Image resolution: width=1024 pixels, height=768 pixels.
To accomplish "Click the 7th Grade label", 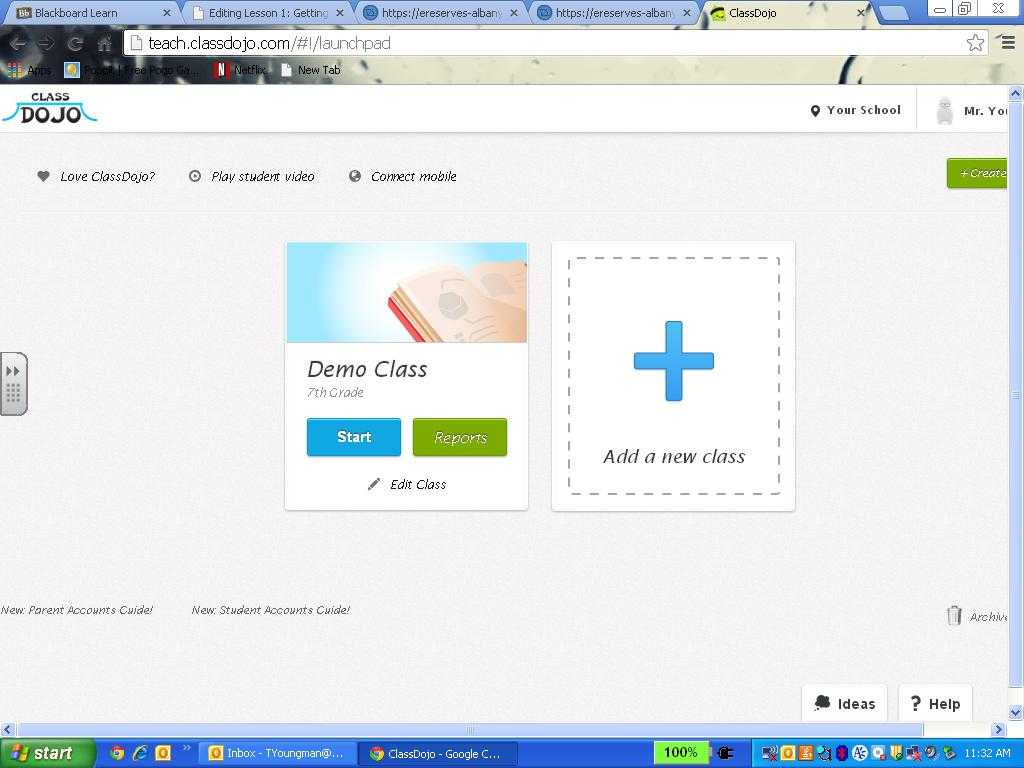I will pyautogui.click(x=335, y=392).
